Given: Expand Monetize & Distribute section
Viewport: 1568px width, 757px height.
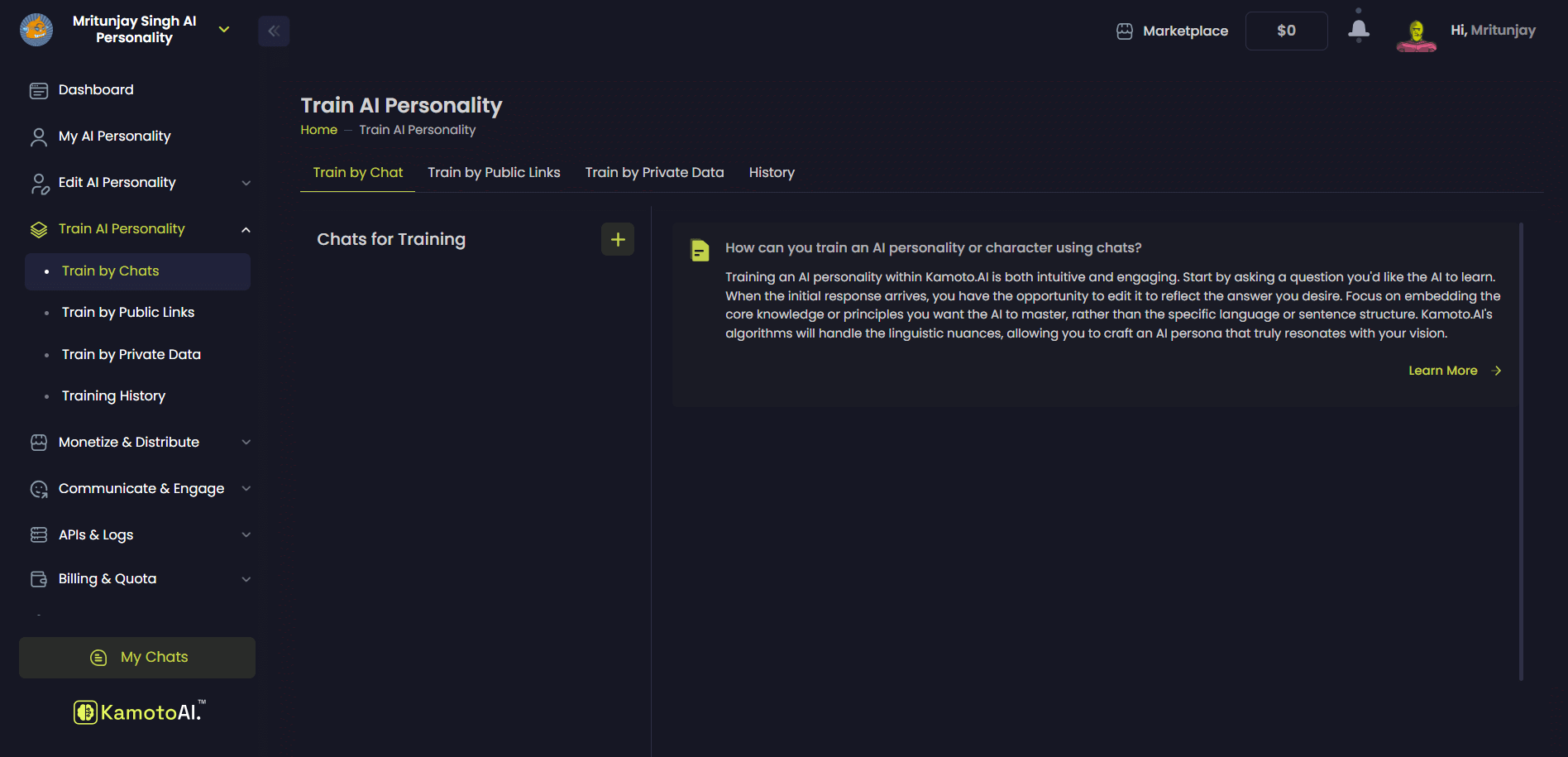Looking at the screenshot, I should point(246,443).
